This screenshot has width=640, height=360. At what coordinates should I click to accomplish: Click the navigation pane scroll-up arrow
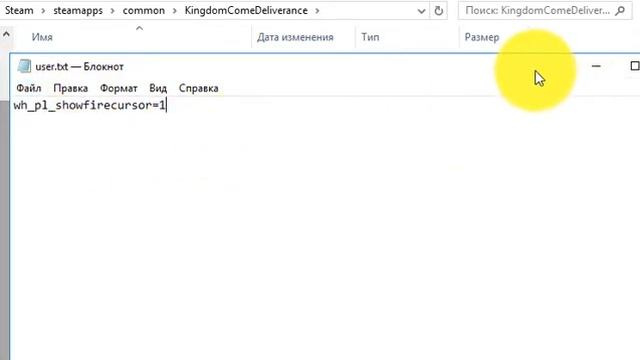point(6,35)
